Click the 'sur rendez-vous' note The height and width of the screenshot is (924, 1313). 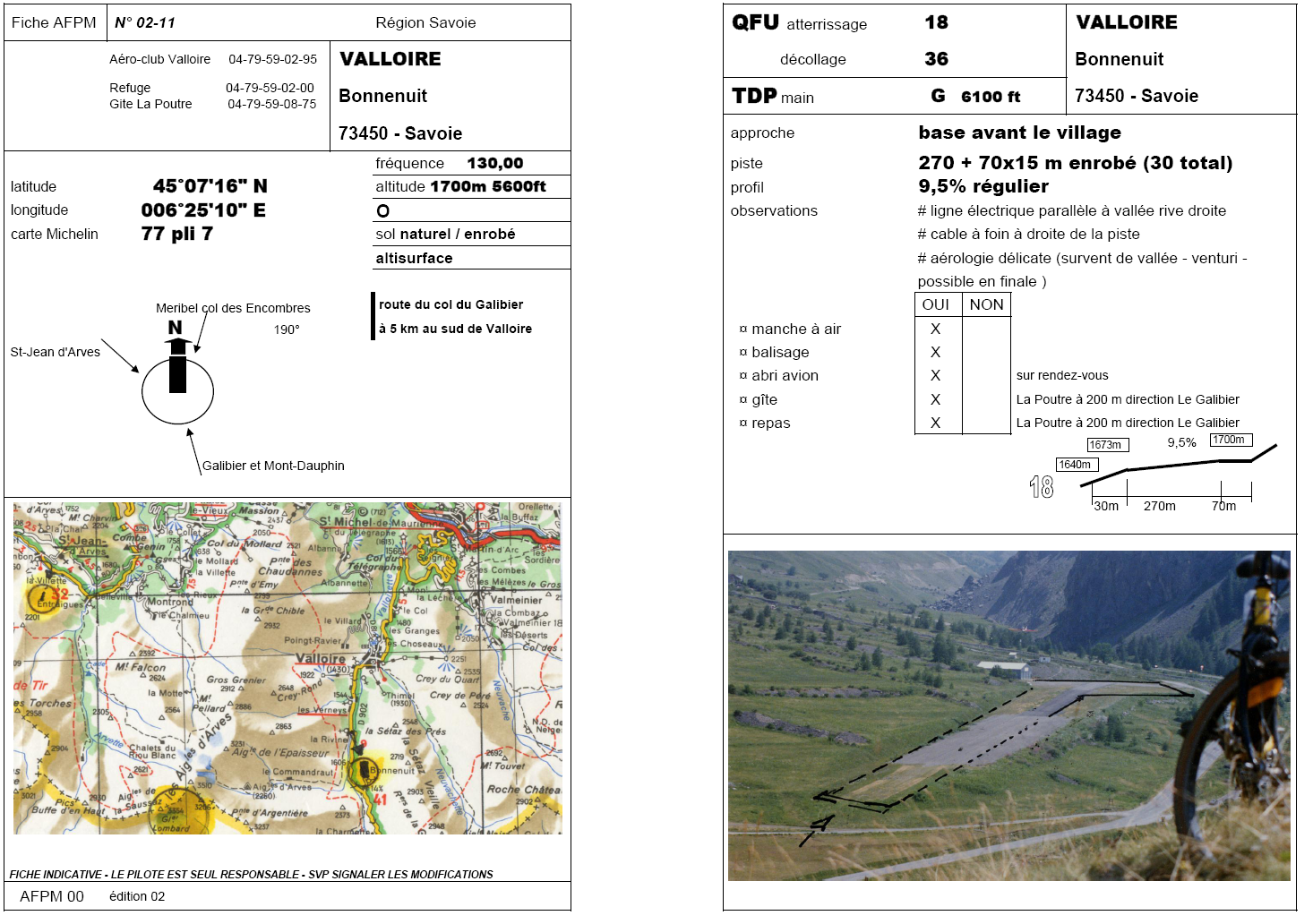click(x=1062, y=375)
